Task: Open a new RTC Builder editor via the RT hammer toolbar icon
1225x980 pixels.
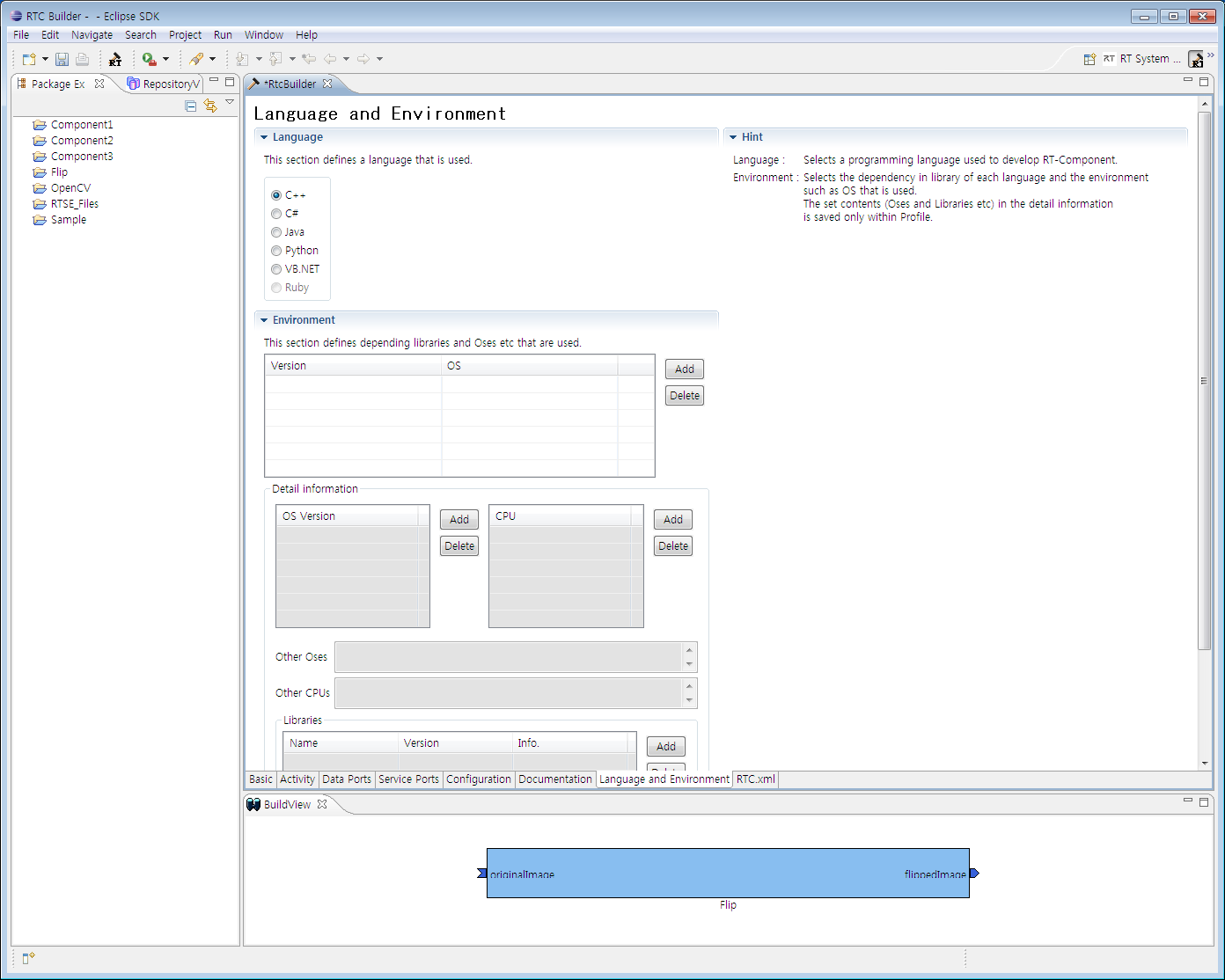Action: pyautogui.click(x=115, y=59)
